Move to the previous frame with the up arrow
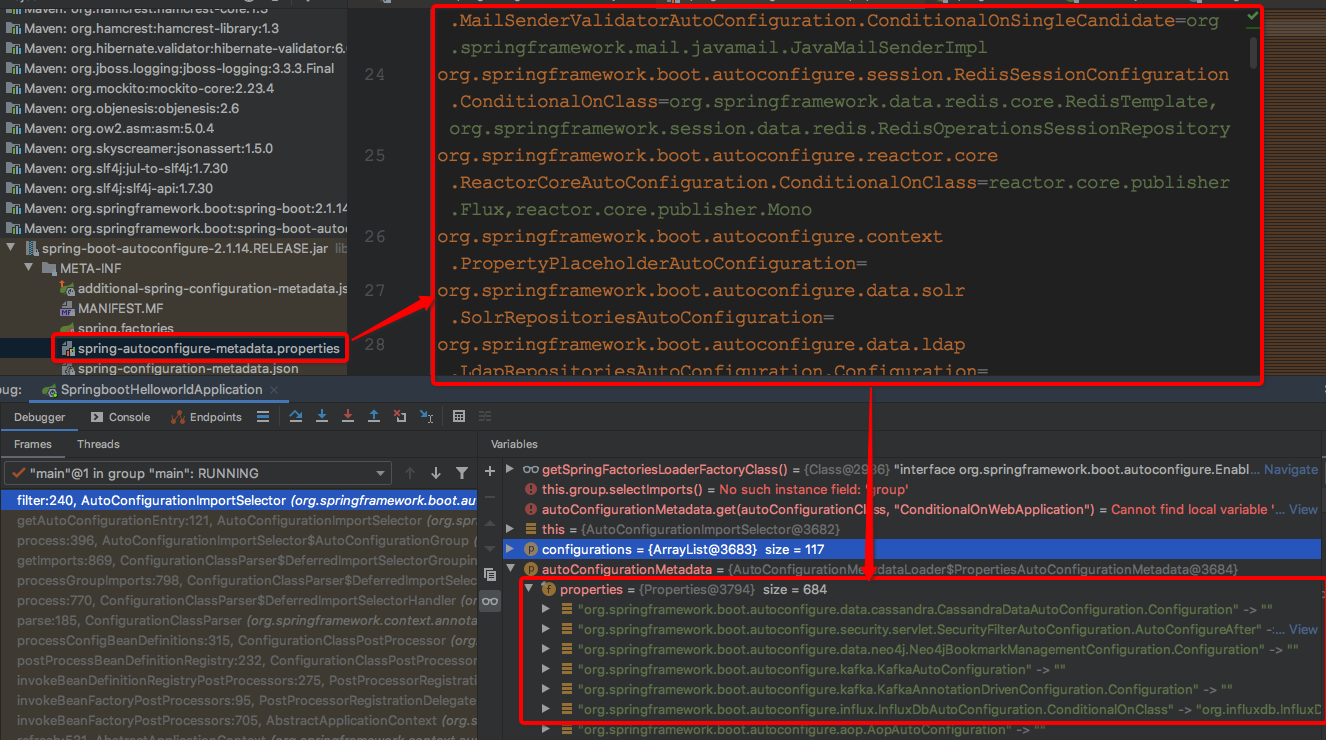Image resolution: width=1326 pixels, height=740 pixels. click(x=410, y=473)
